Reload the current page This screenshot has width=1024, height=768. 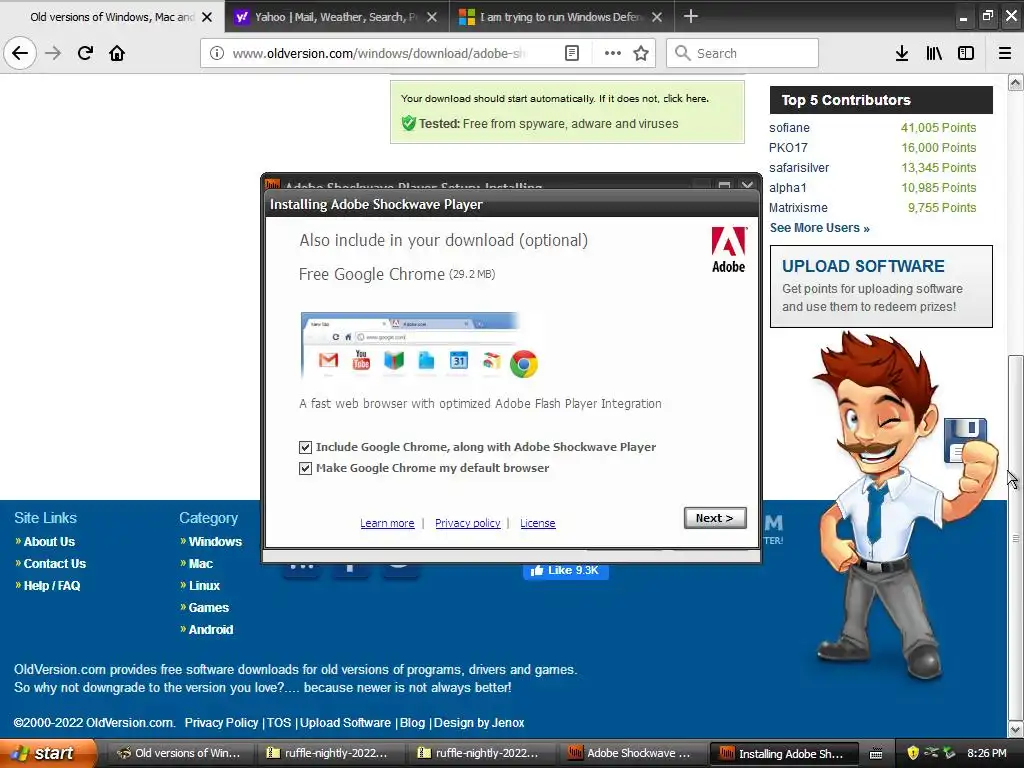point(85,53)
